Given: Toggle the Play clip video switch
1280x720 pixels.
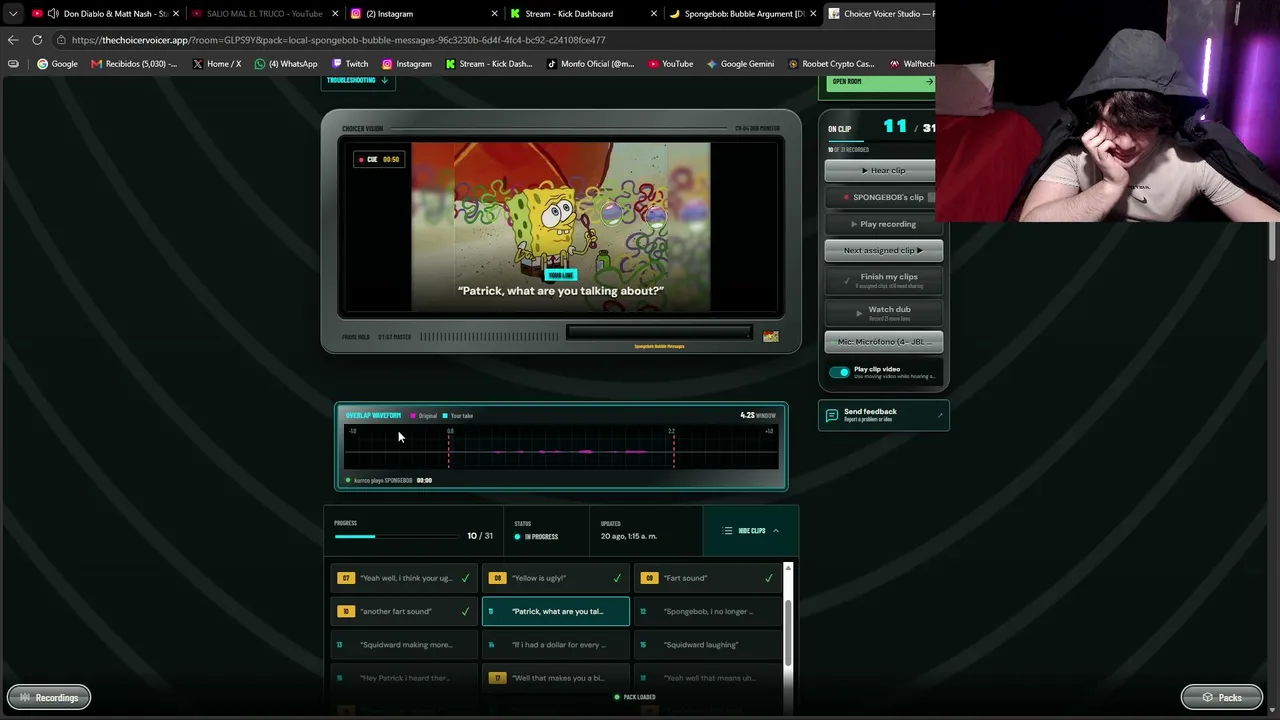Looking at the screenshot, I should pos(840,372).
